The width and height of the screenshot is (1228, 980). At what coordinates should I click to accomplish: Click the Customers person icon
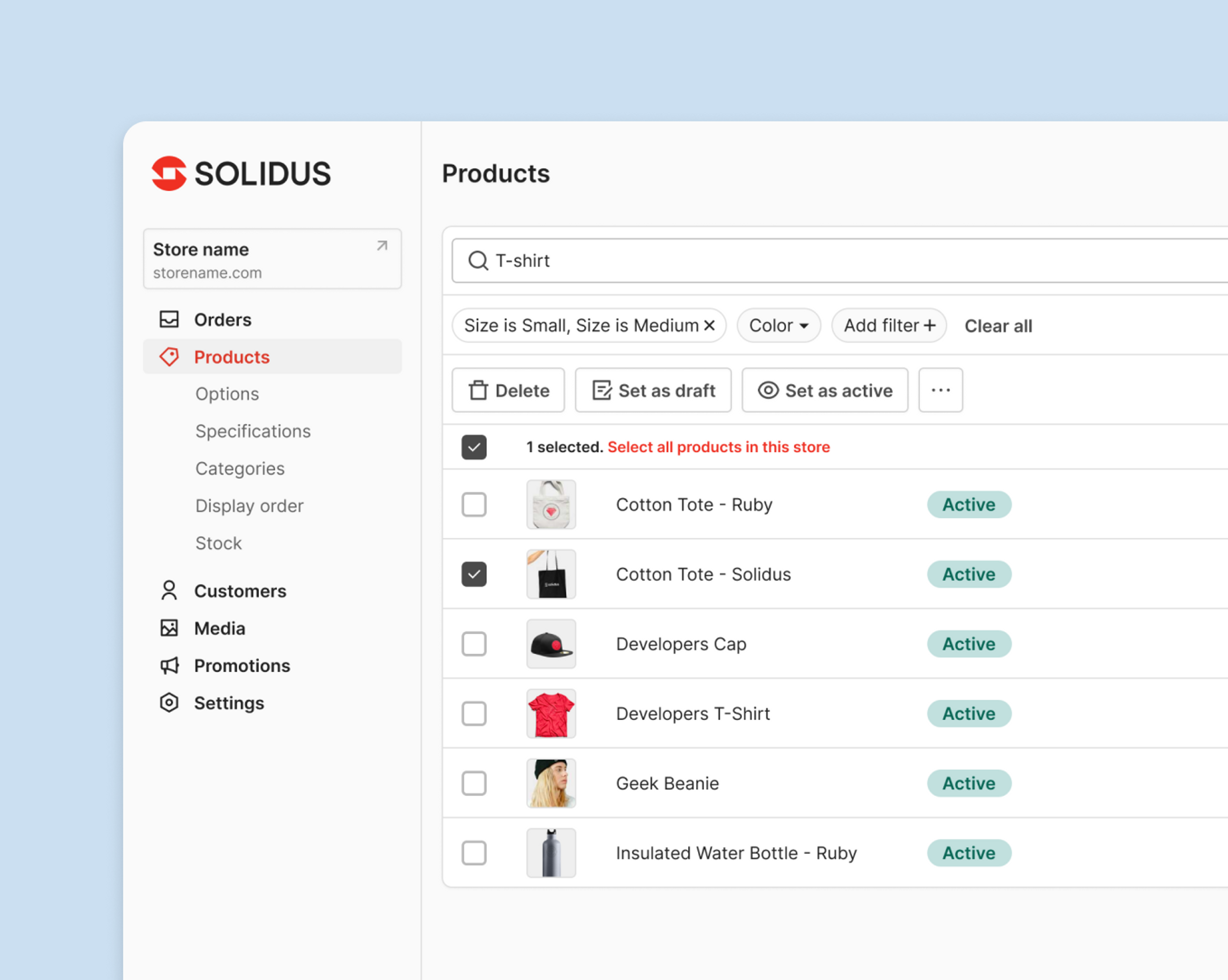pos(169,591)
